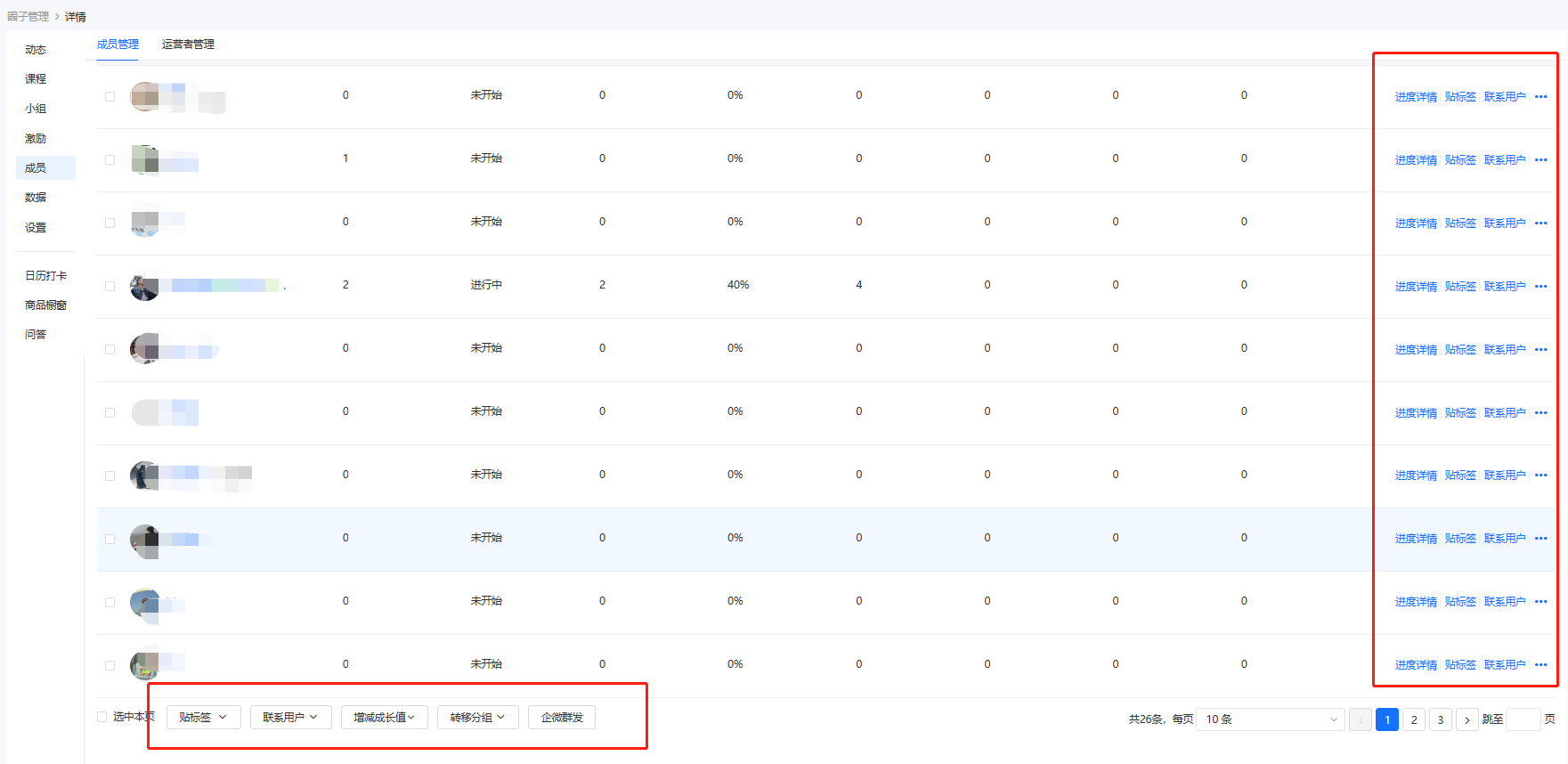Switch to the 运营者管理 tab
Viewport: 1568px width, 764px height.
(x=188, y=45)
